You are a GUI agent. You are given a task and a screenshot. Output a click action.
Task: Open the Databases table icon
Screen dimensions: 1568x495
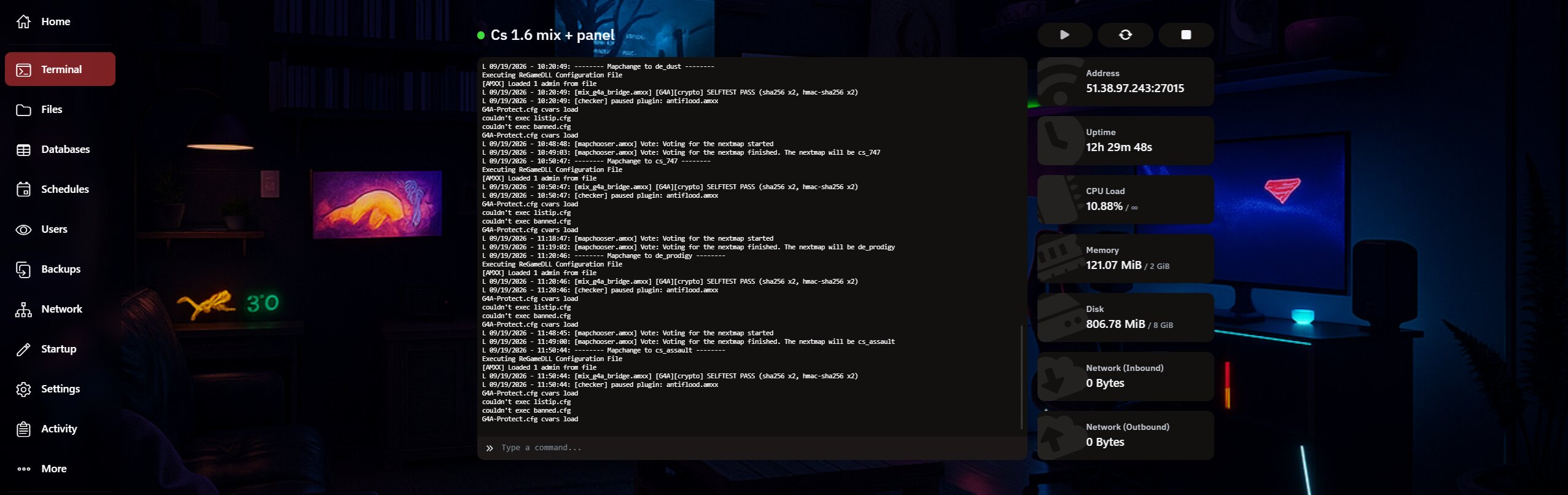pyautogui.click(x=23, y=150)
